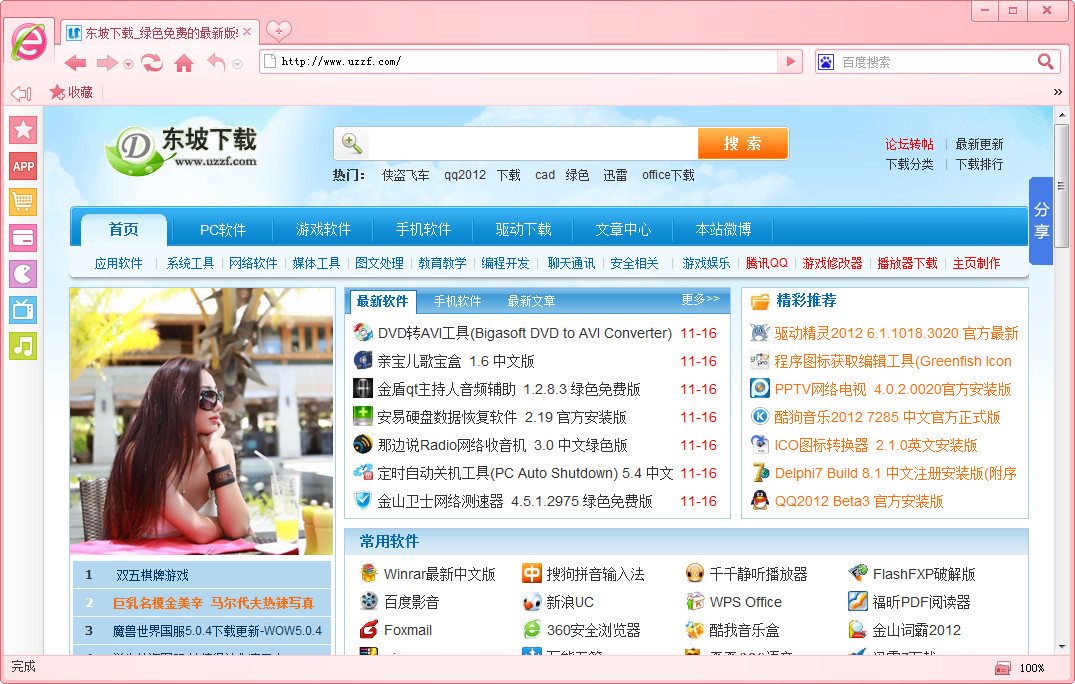The width and height of the screenshot is (1075, 684).
Task: Close the 东坡下载 tab
Action: 247,32
